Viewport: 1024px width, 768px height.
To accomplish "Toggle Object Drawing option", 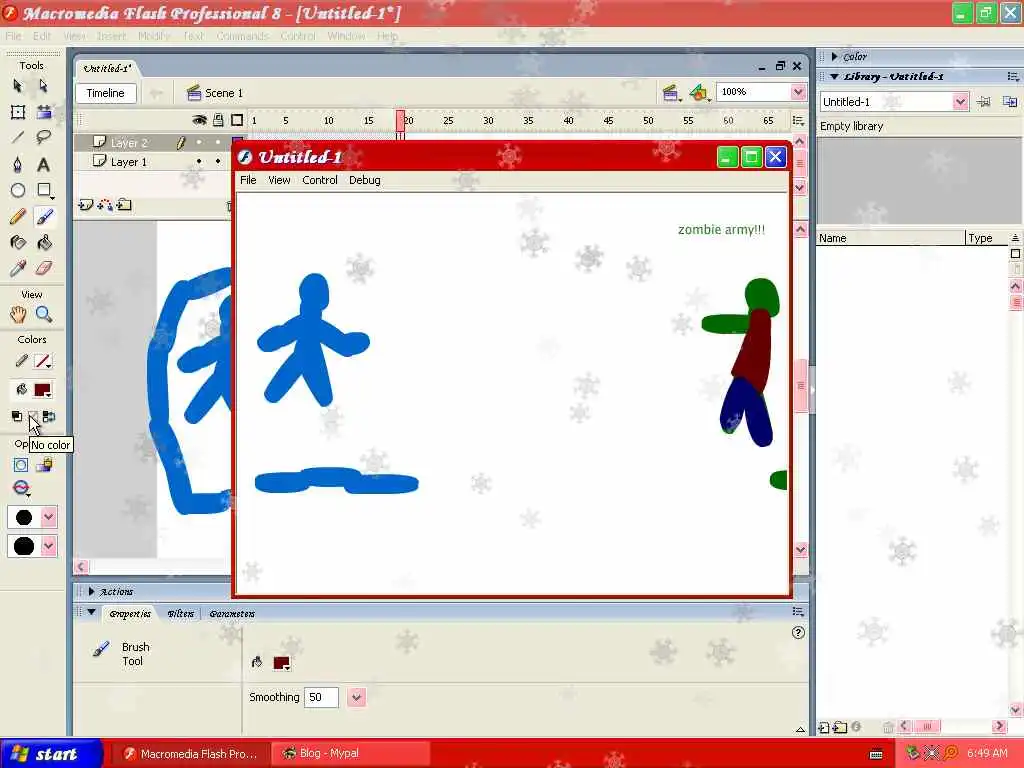I will (x=21, y=465).
